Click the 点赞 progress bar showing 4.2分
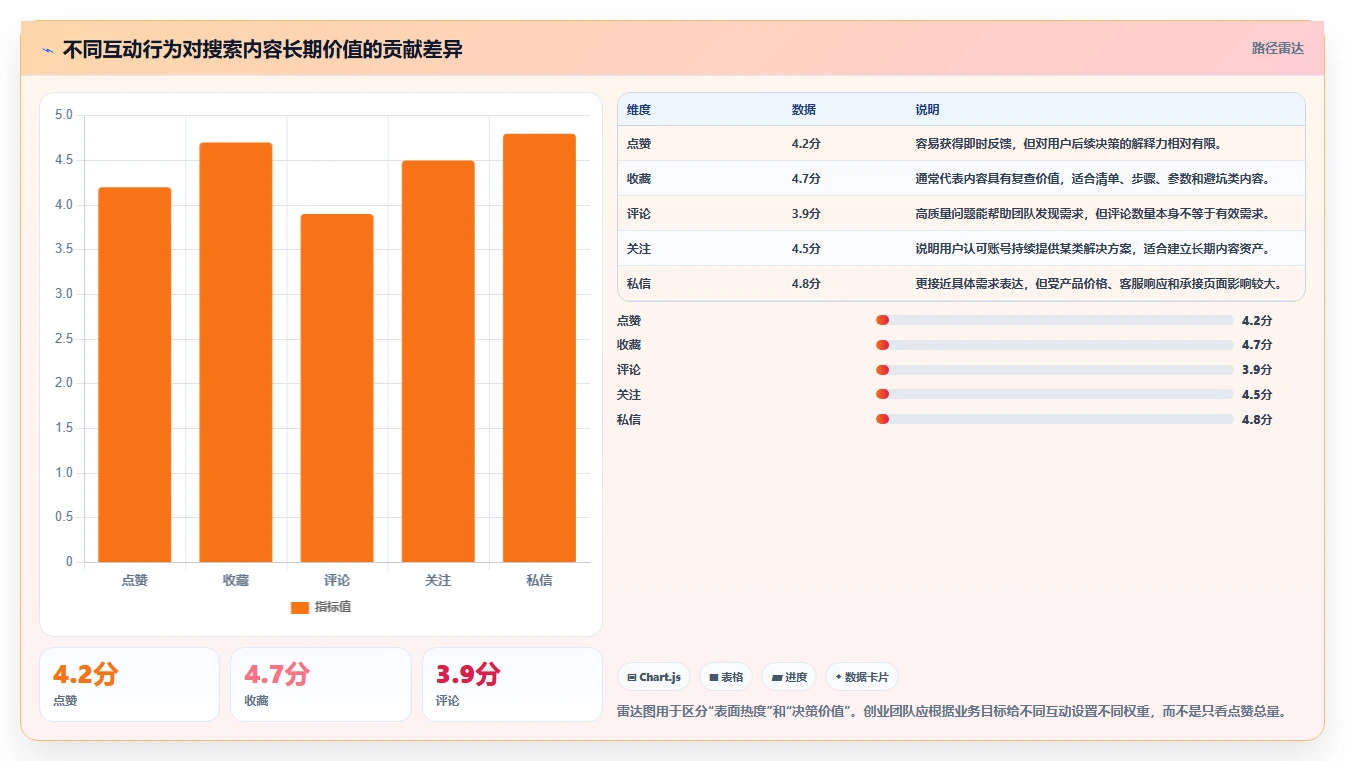 [x=1055, y=320]
